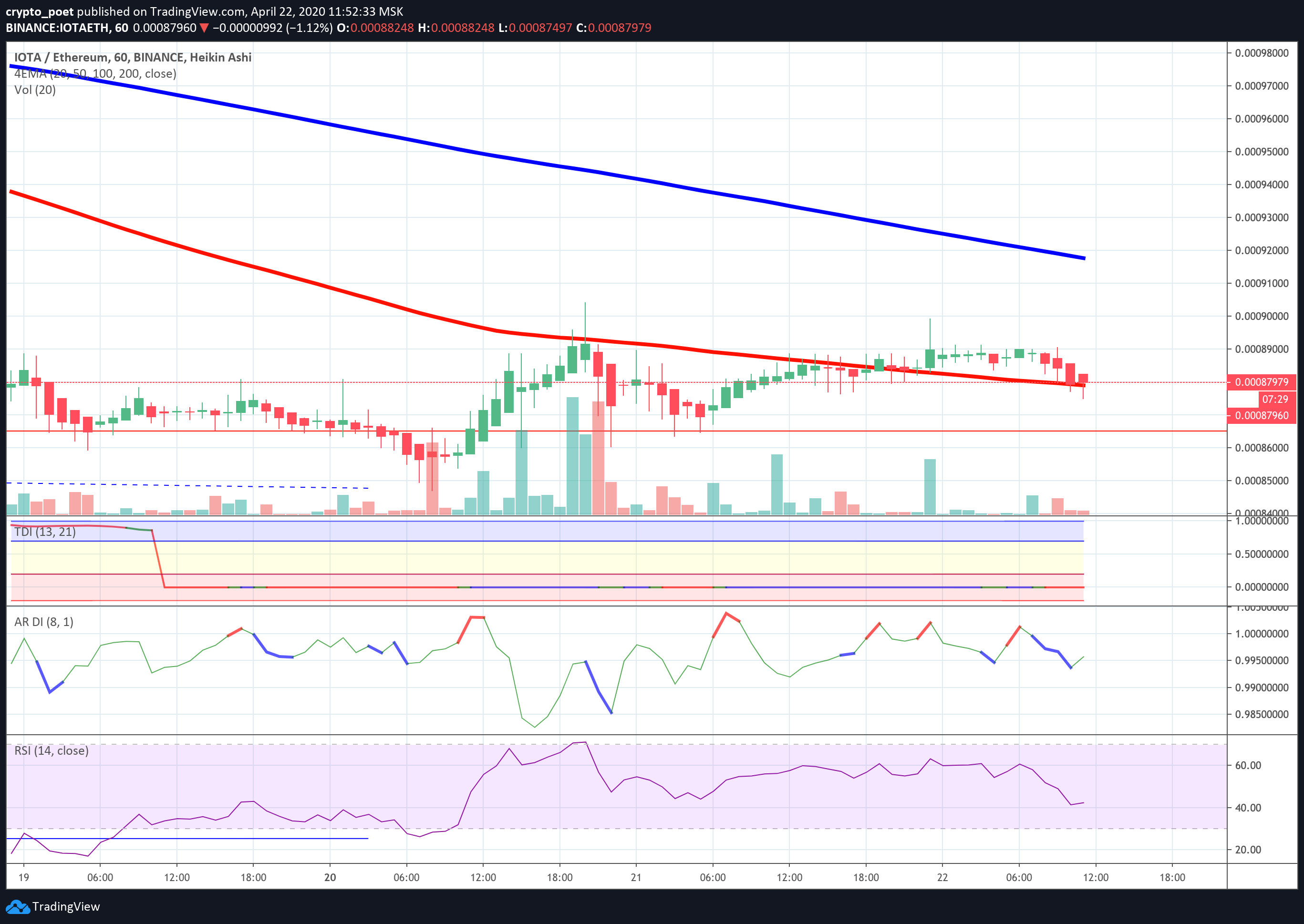
Task: Click the O:0.00088248 open value in header
Action: point(375,28)
